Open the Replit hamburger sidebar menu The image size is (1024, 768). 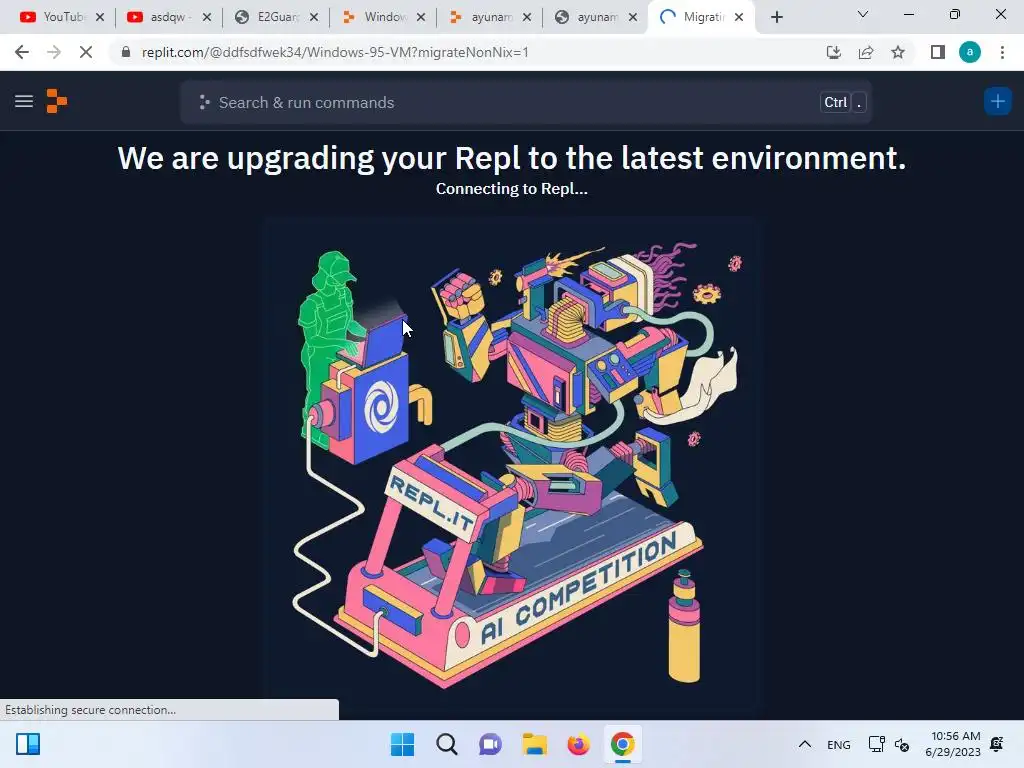click(24, 101)
